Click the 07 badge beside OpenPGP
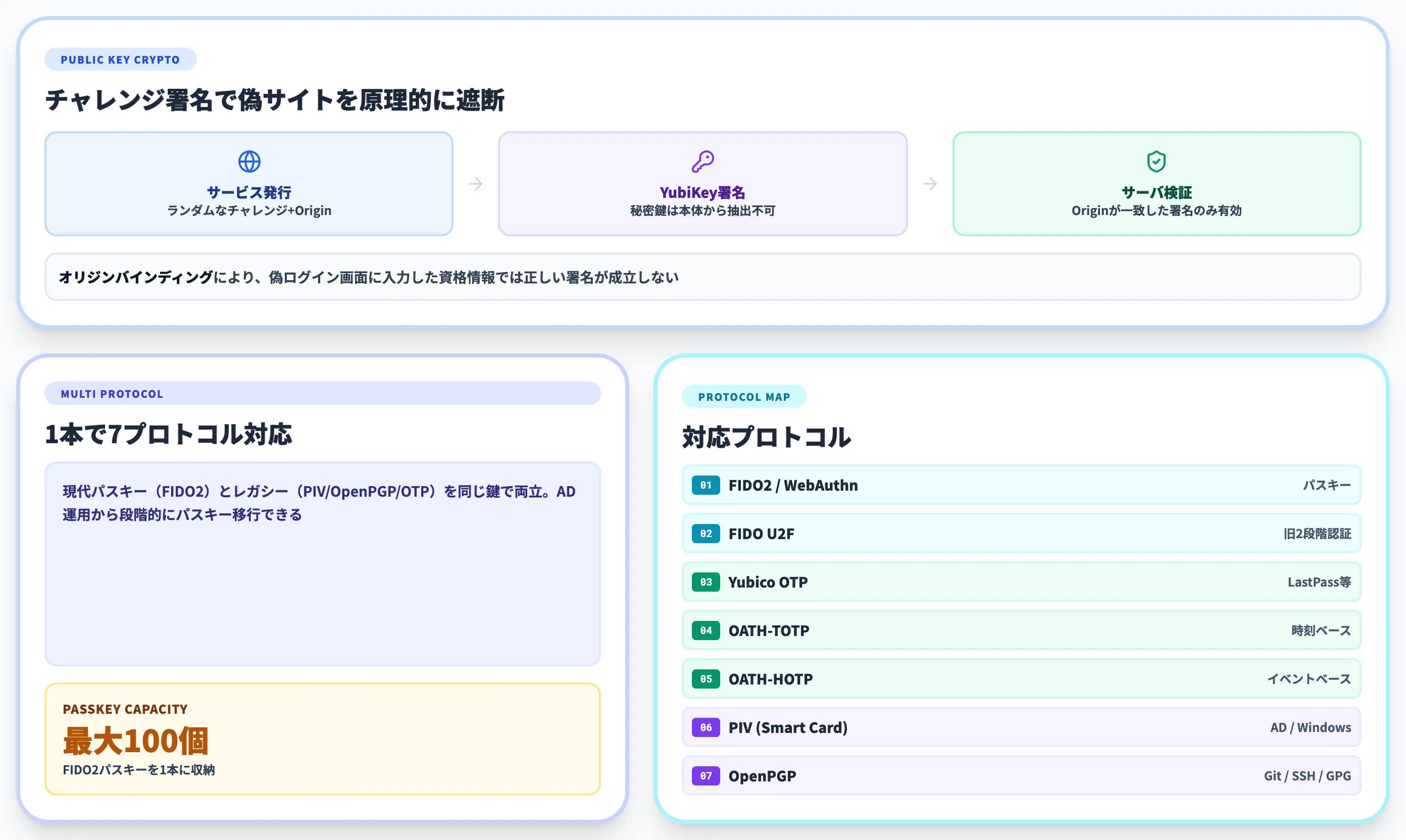Viewport: 1406px width, 840px height. 706,775
